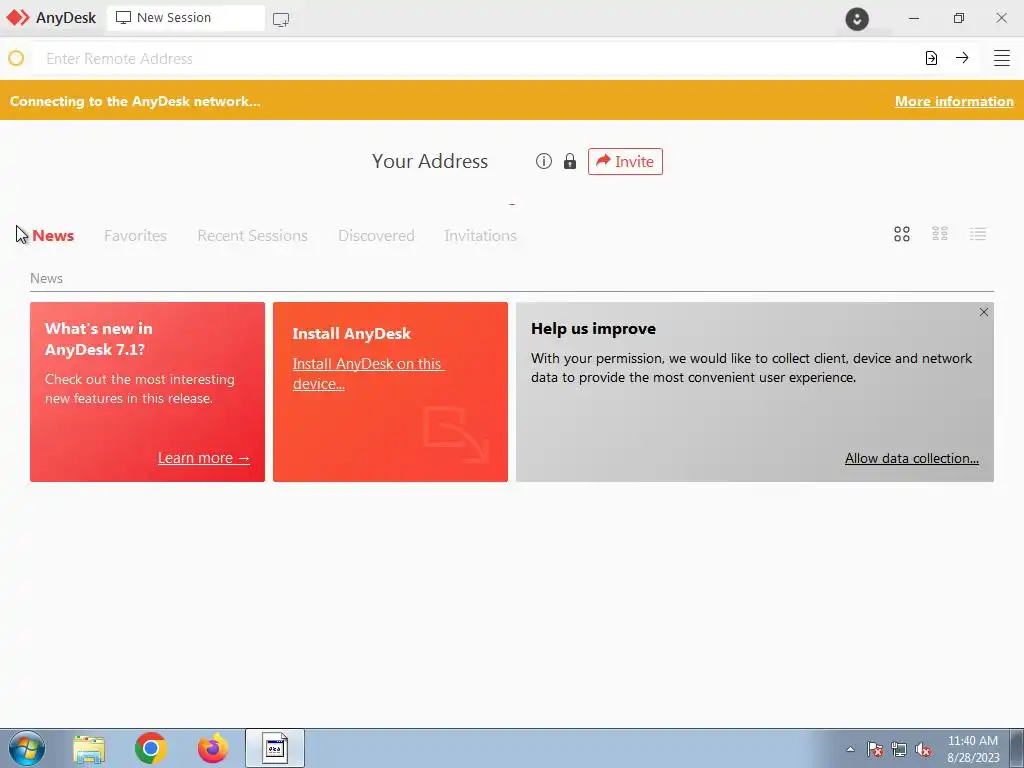Click the network tray icon

pos(899,749)
